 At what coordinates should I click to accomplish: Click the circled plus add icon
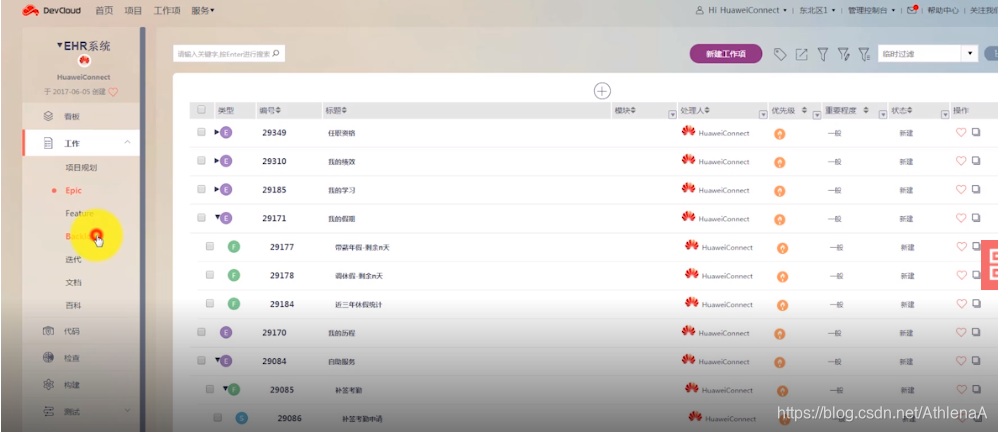pos(602,91)
